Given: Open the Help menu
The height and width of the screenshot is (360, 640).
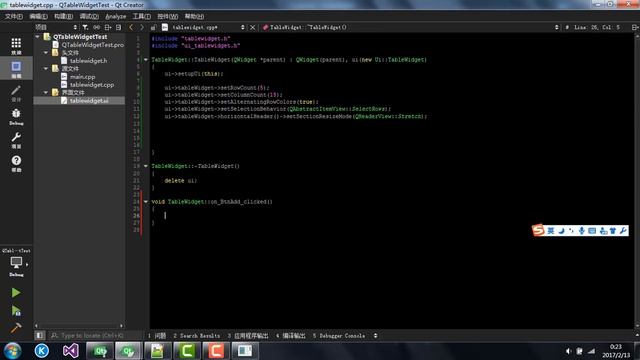Looking at the screenshot, I should [194, 16].
